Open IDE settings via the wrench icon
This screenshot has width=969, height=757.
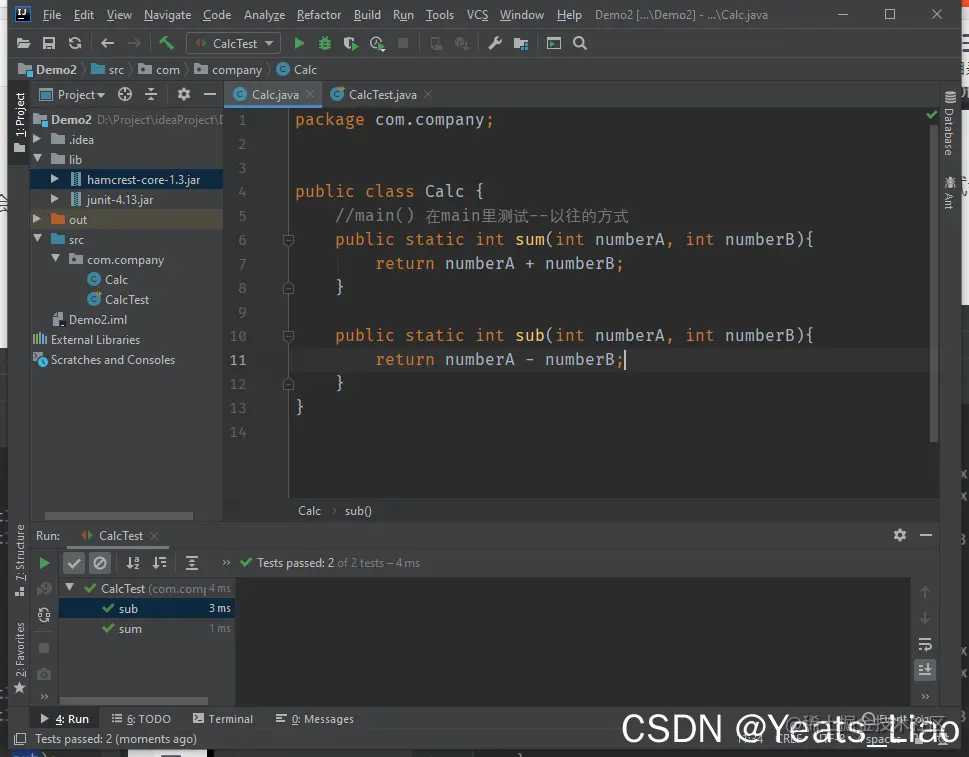click(x=495, y=43)
